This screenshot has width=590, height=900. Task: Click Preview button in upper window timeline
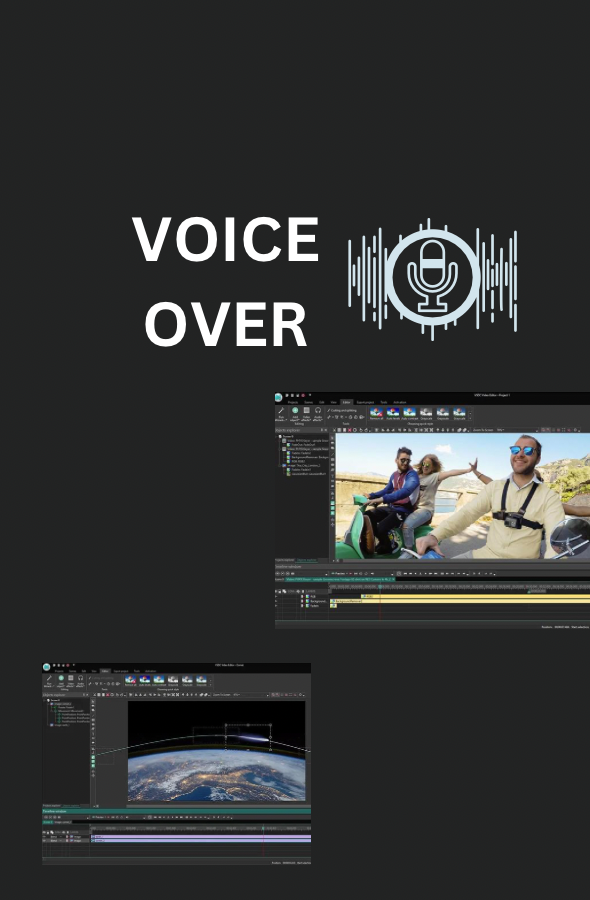(x=338, y=573)
